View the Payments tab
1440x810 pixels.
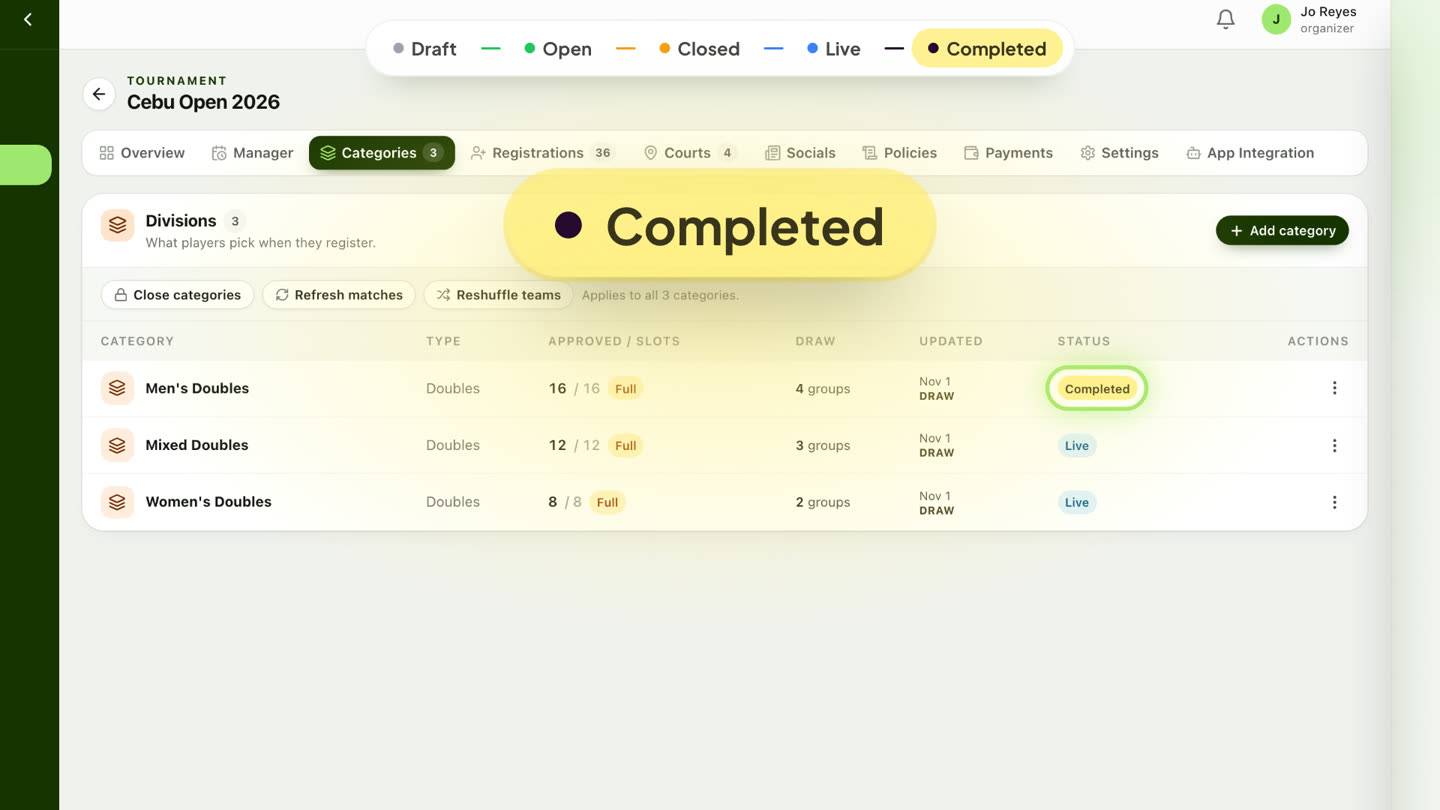pyautogui.click(x=1008, y=153)
